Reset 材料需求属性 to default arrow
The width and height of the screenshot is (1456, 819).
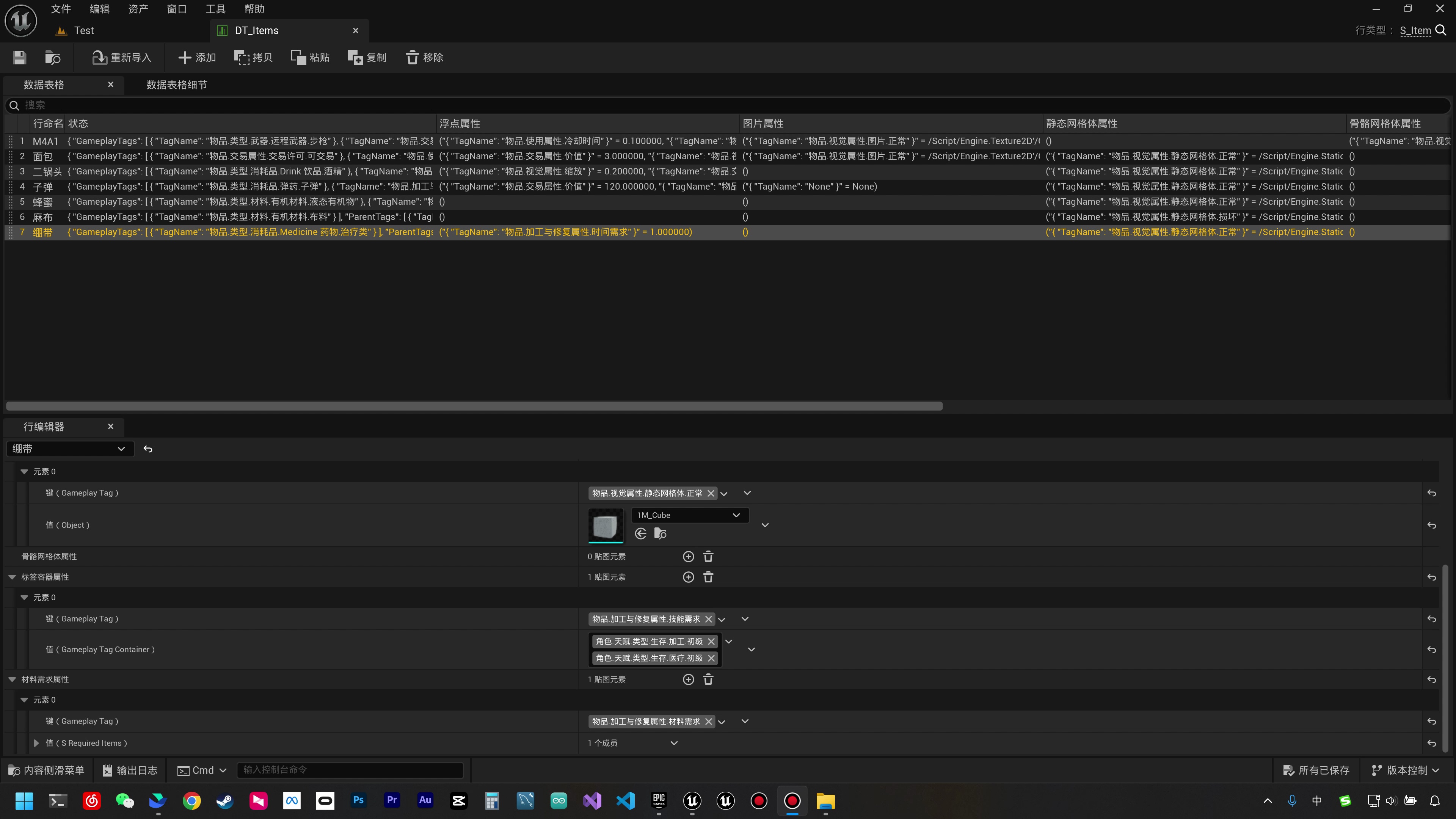[x=1431, y=679]
